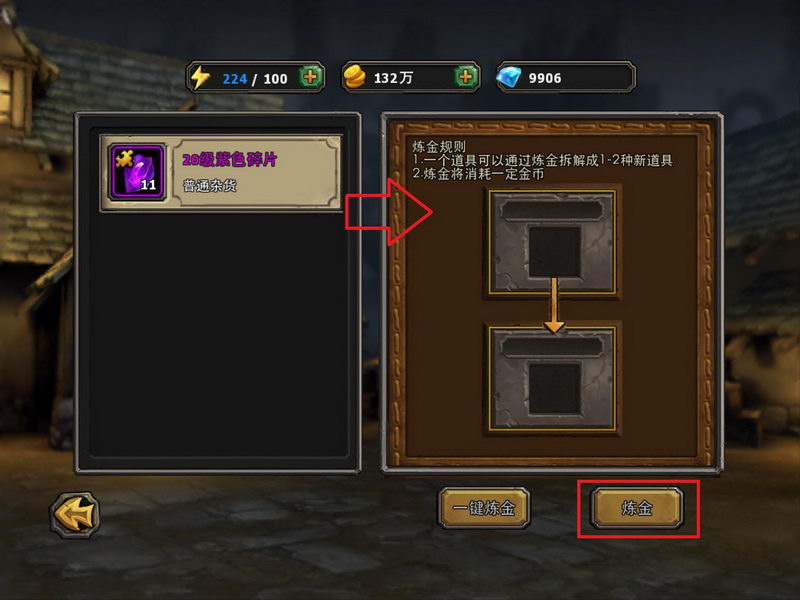This screenshot has width=800, height=600.
Task: Tap the 132万 gold amount
Action: [x=393, y=78]
